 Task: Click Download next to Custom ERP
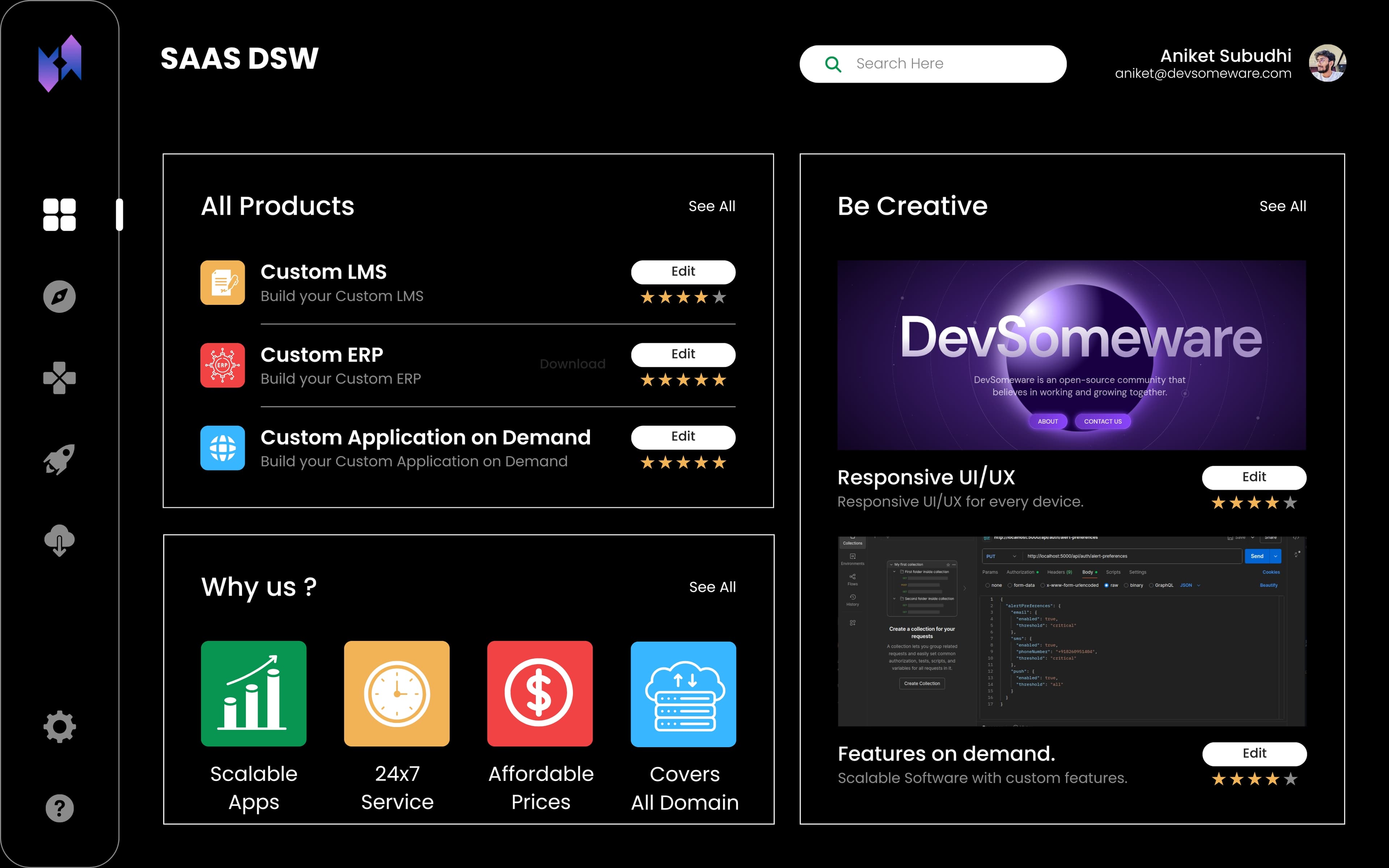[573, 364]
